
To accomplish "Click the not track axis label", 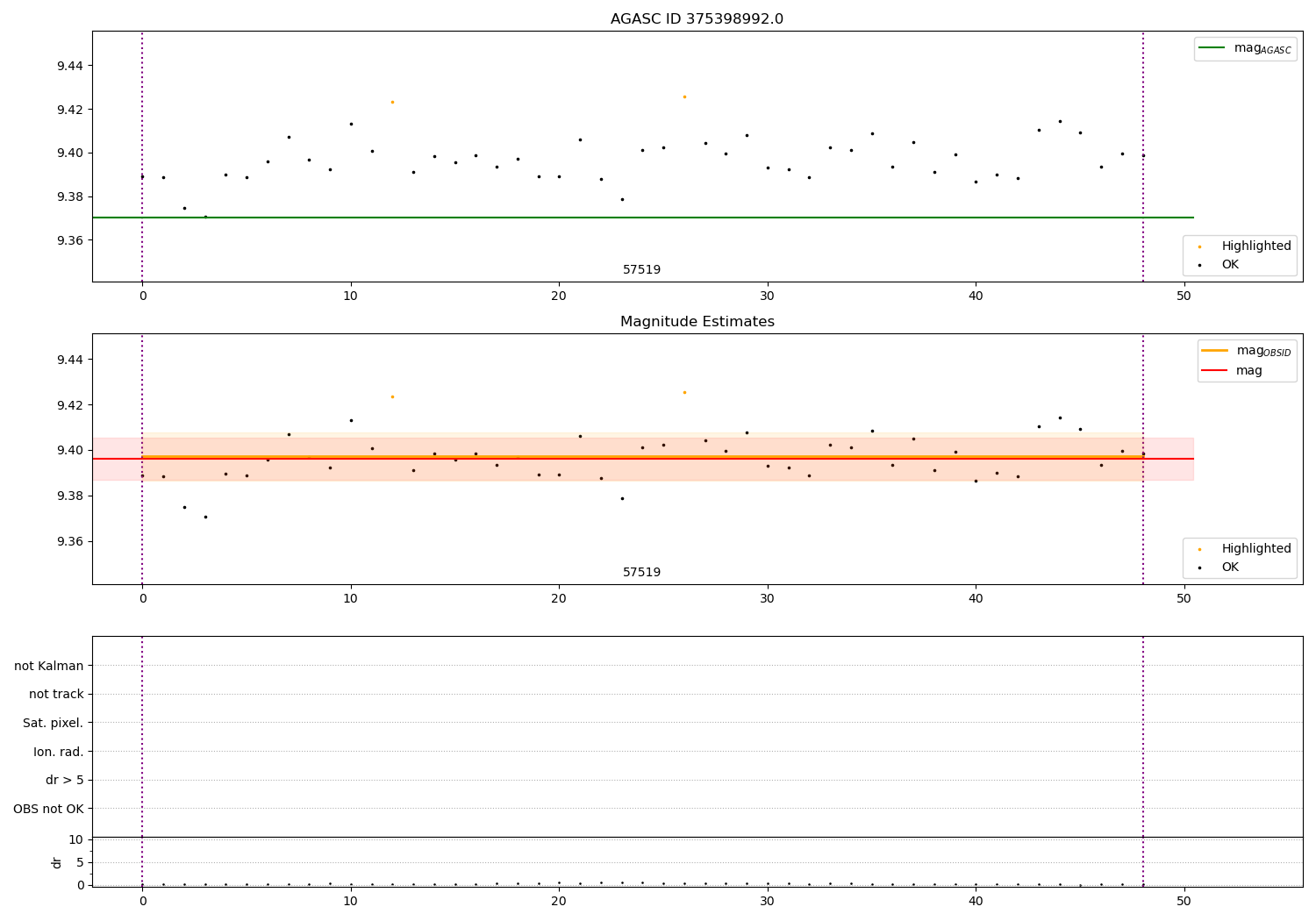I will pos(56,695).
